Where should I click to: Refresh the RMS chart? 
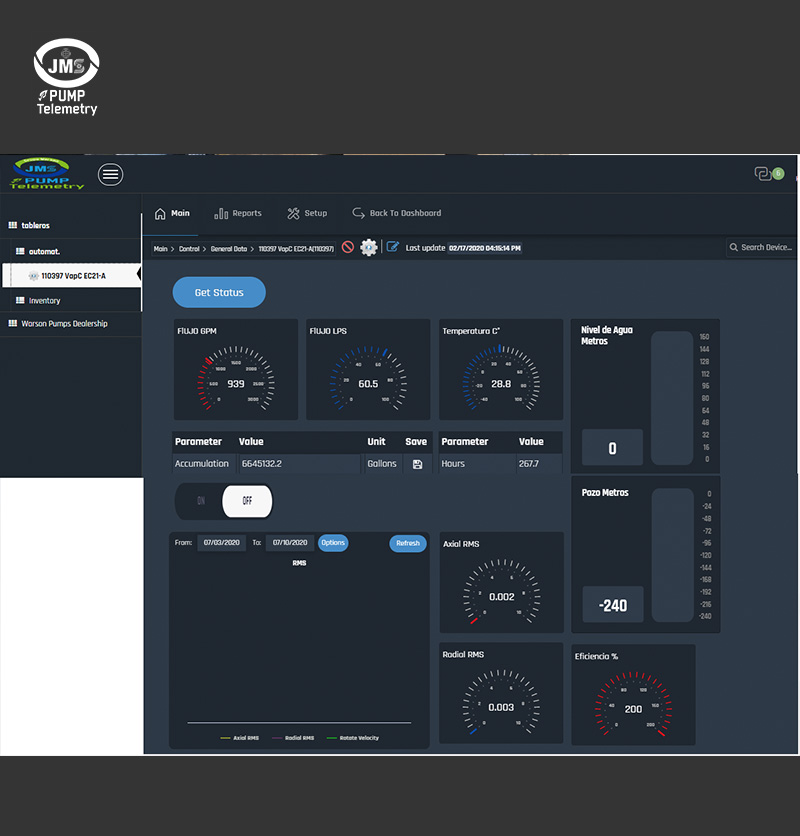point(408,543)
